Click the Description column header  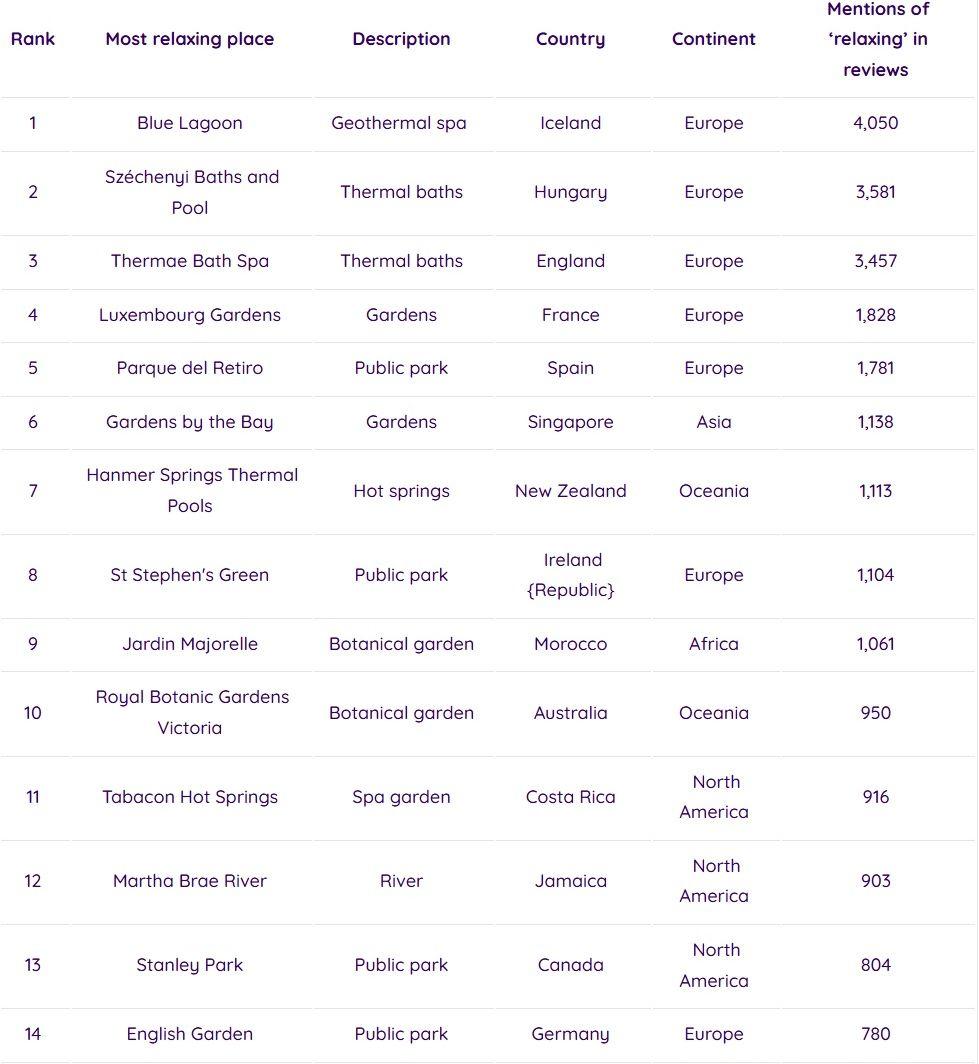(401, 39)
